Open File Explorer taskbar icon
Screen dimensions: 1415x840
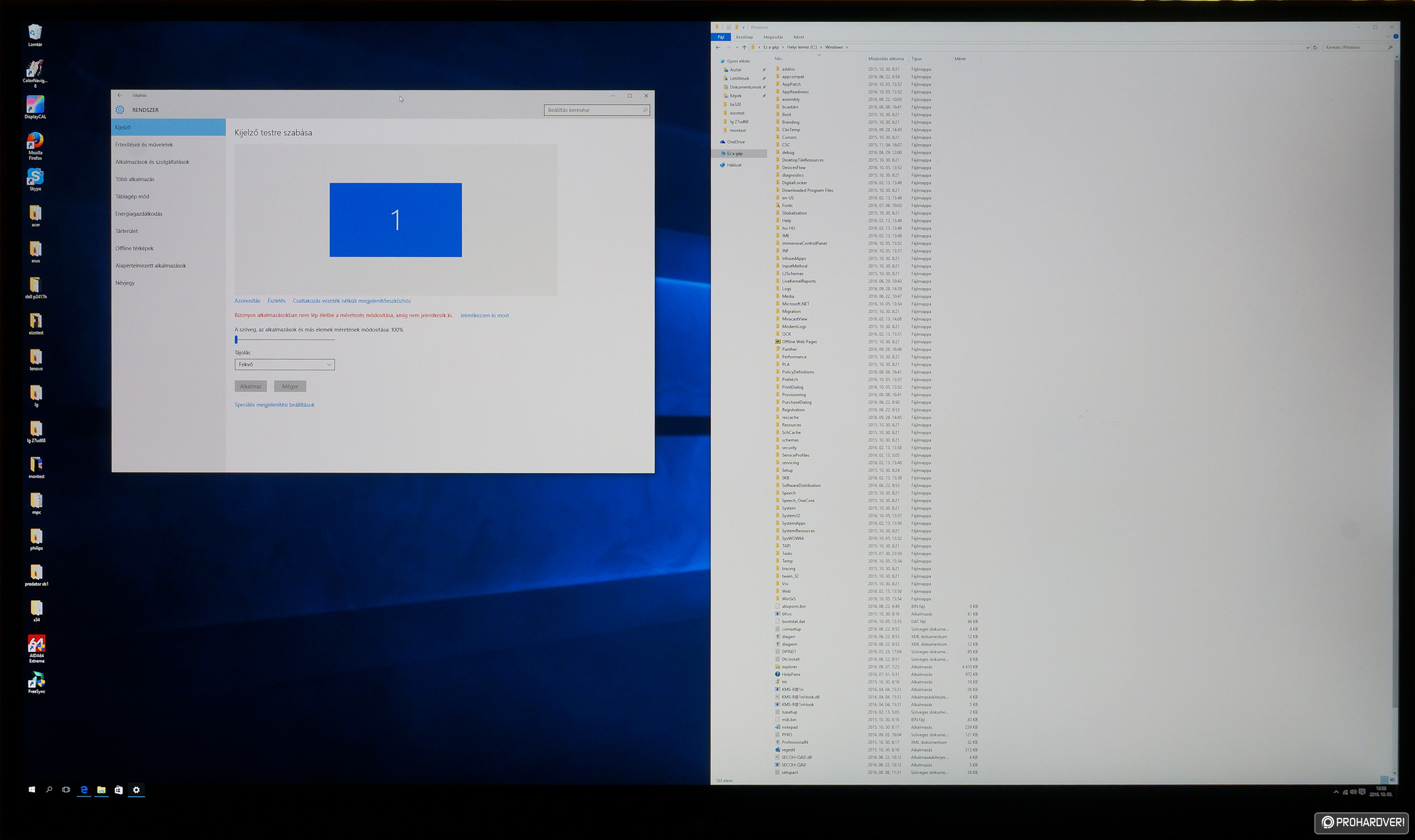tap(101, 790)
